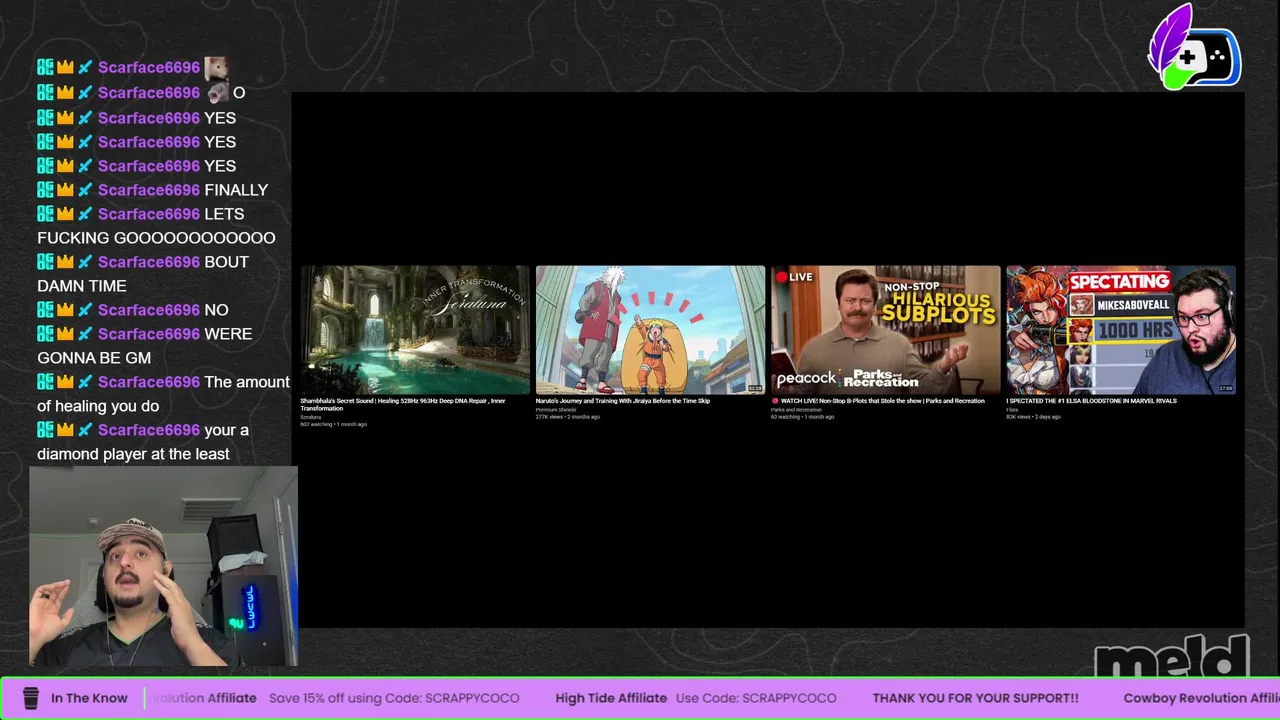The image size is (1280, 720).
Task: Open the Parks and Recreation channel name
Action: (x=796, y=410)
